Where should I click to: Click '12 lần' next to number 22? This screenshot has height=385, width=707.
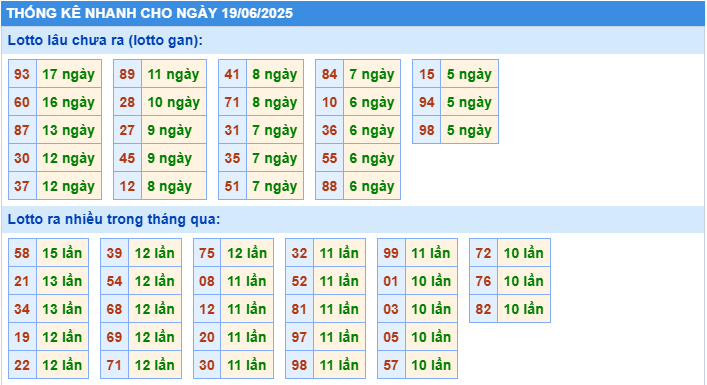coord(62,365)
